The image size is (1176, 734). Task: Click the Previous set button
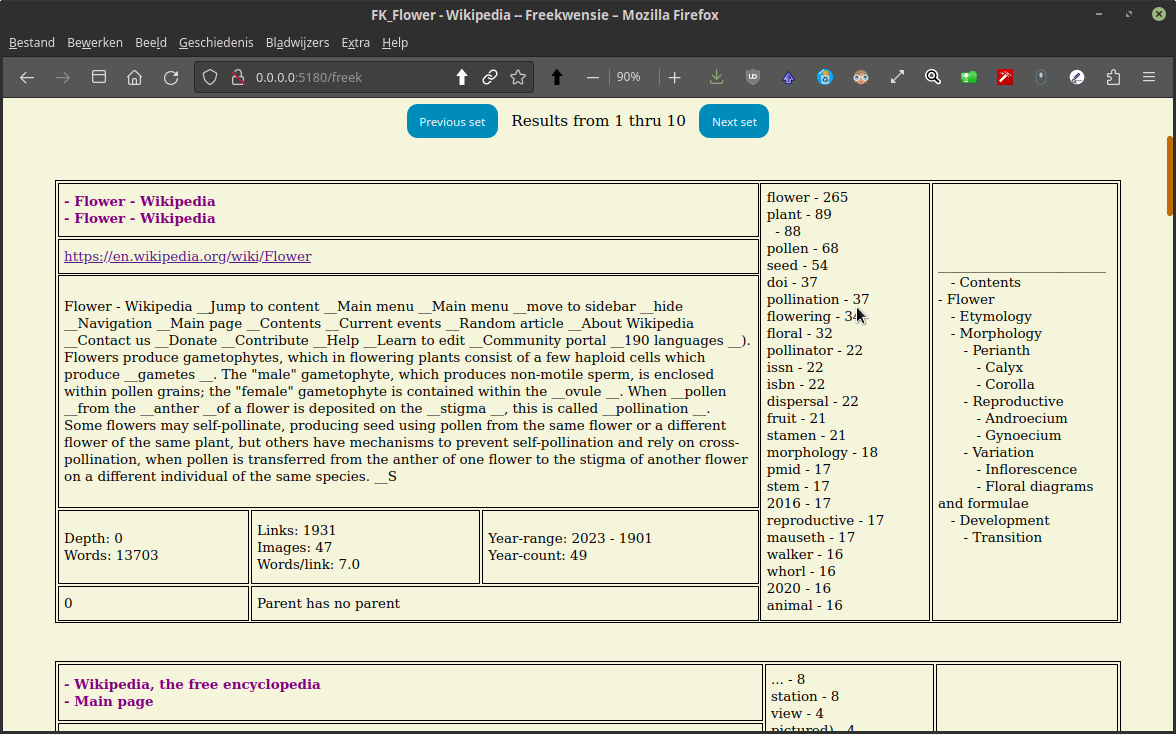[452, 121]
